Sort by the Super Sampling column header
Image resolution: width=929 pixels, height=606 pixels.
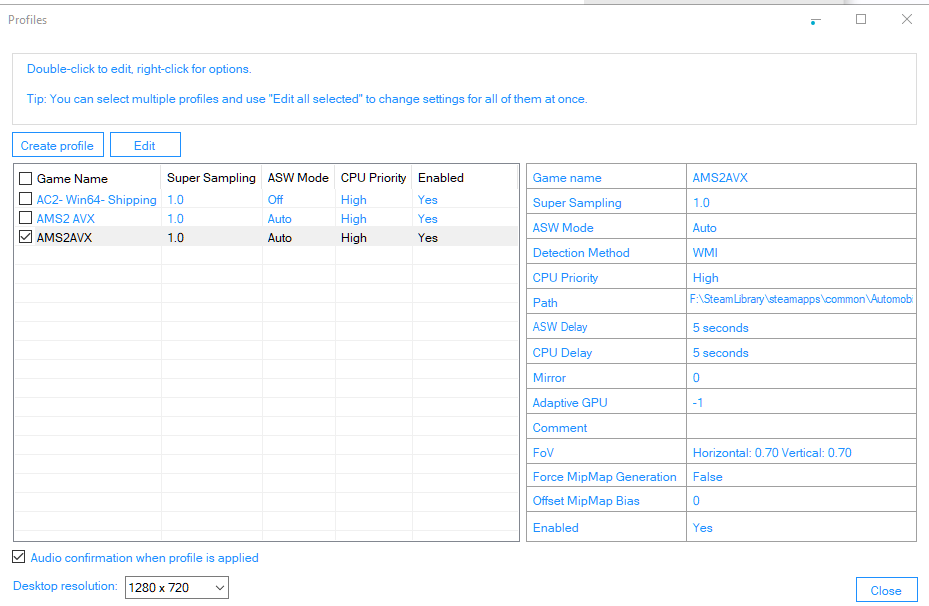click(211, 178)
